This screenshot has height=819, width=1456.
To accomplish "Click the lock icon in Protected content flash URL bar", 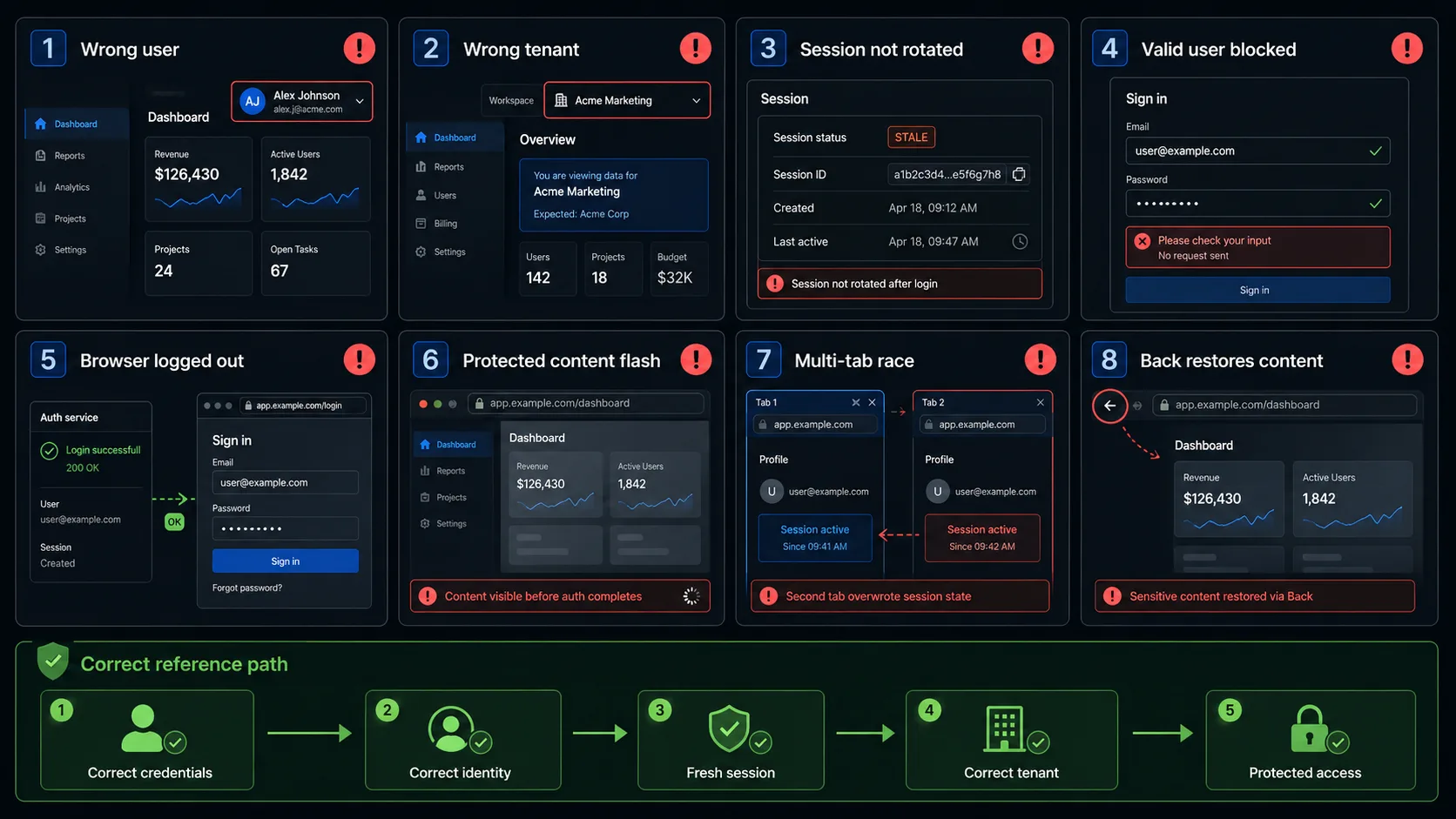I will tap(479, 403).
